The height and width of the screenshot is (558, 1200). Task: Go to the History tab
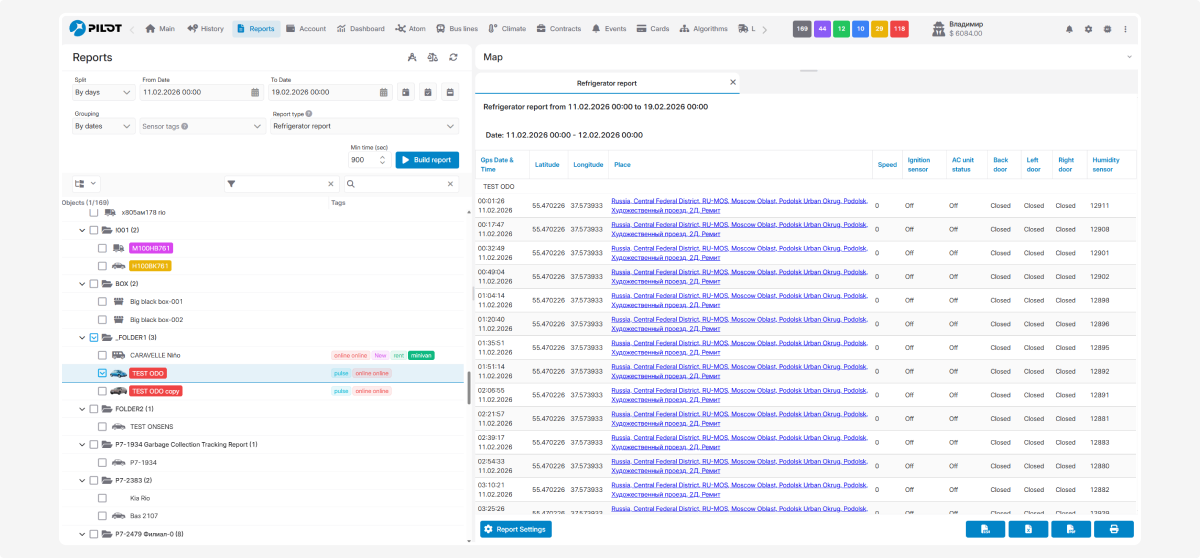205,29
